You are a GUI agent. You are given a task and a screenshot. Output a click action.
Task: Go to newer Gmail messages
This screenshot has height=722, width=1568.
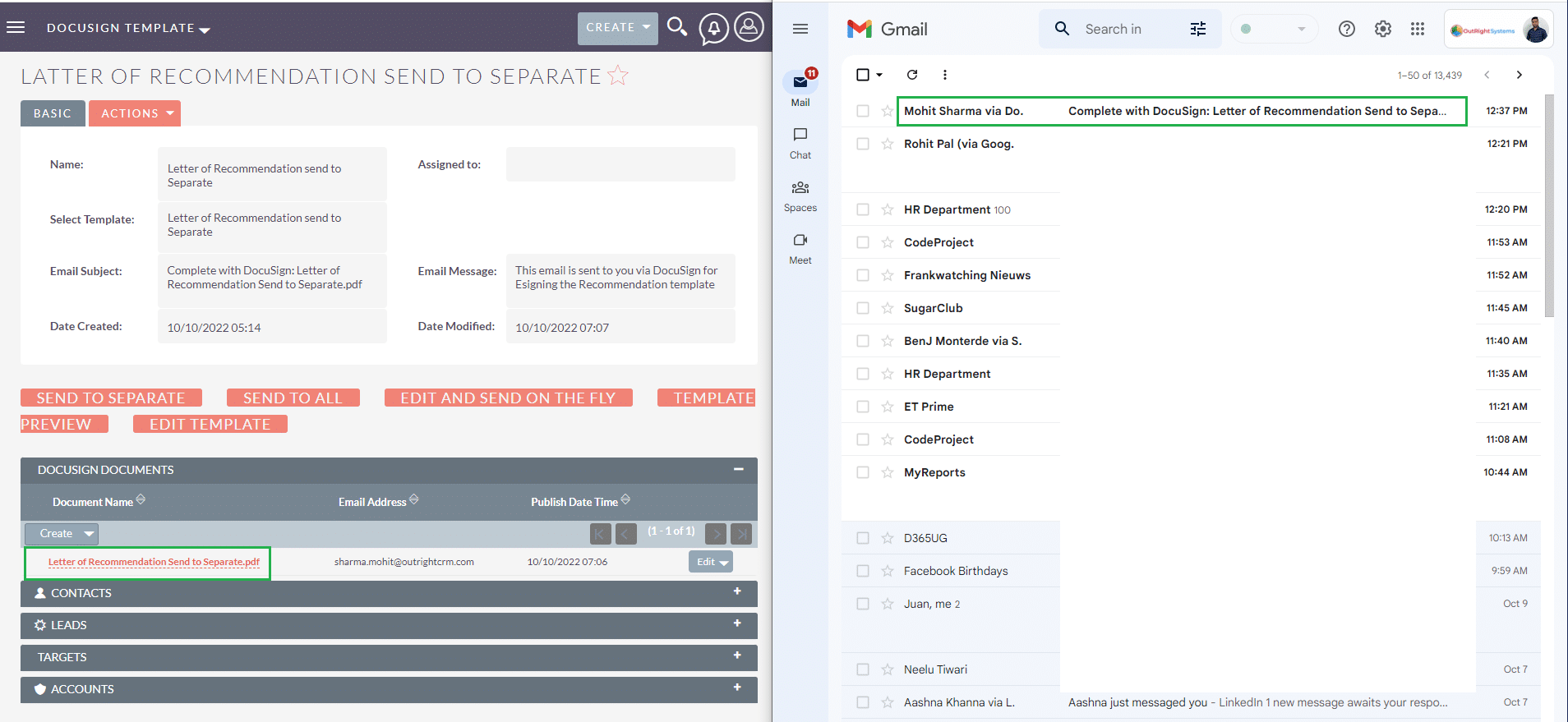pyautogui.click(x=1487, y=75)
